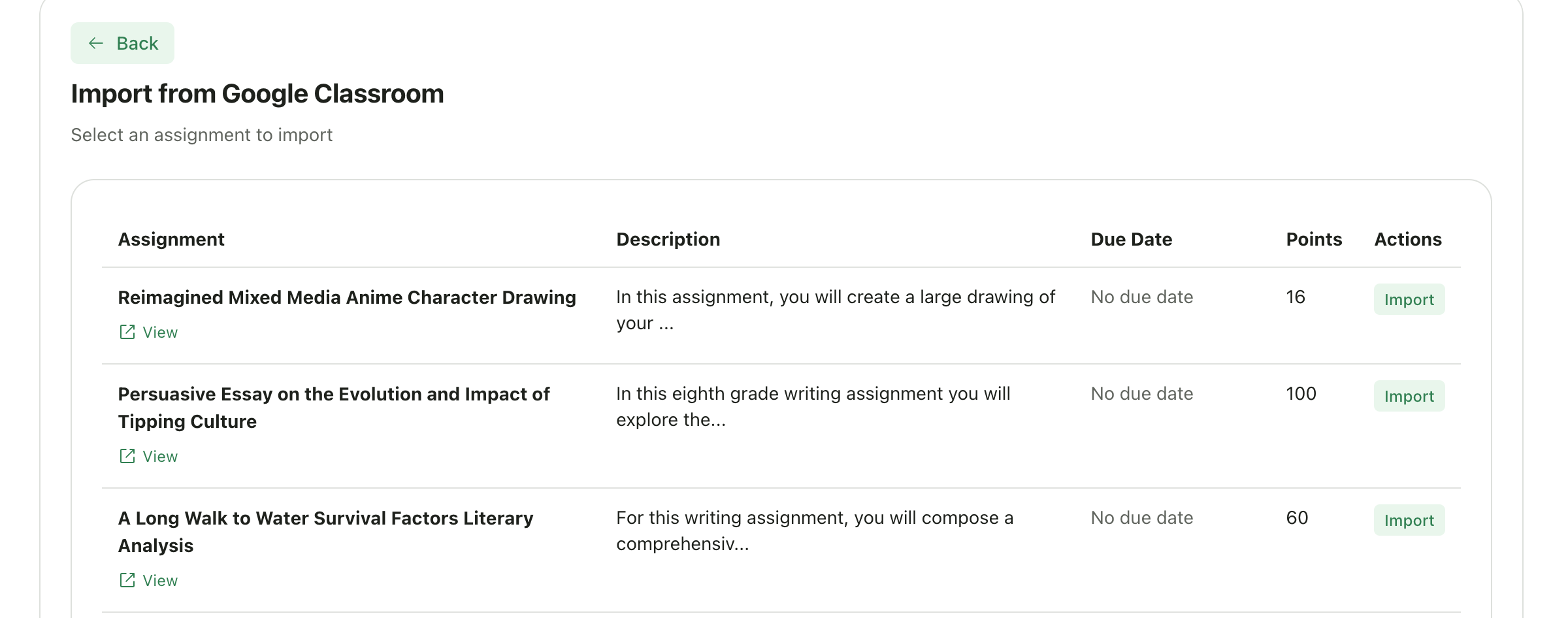The image size is (1568, 618).
Task: Click the back arrow icon
Action: [x=95, y=42]
